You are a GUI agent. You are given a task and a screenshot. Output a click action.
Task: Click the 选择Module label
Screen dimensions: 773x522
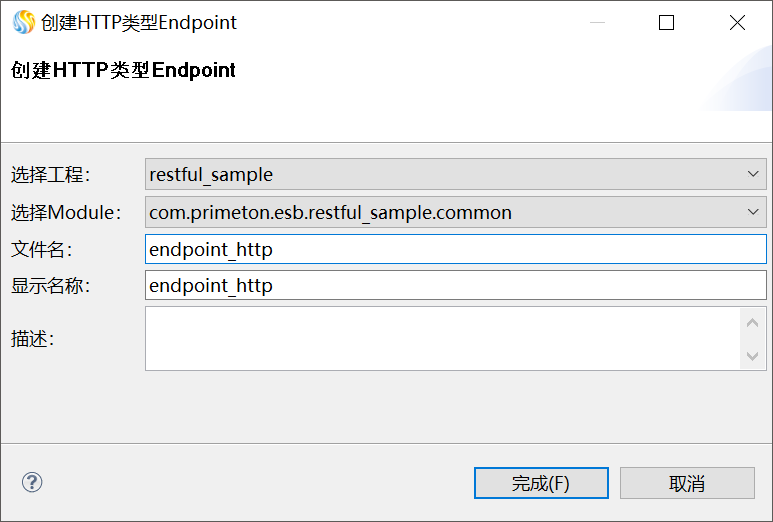pyautogui.click(x=66, y=212)
